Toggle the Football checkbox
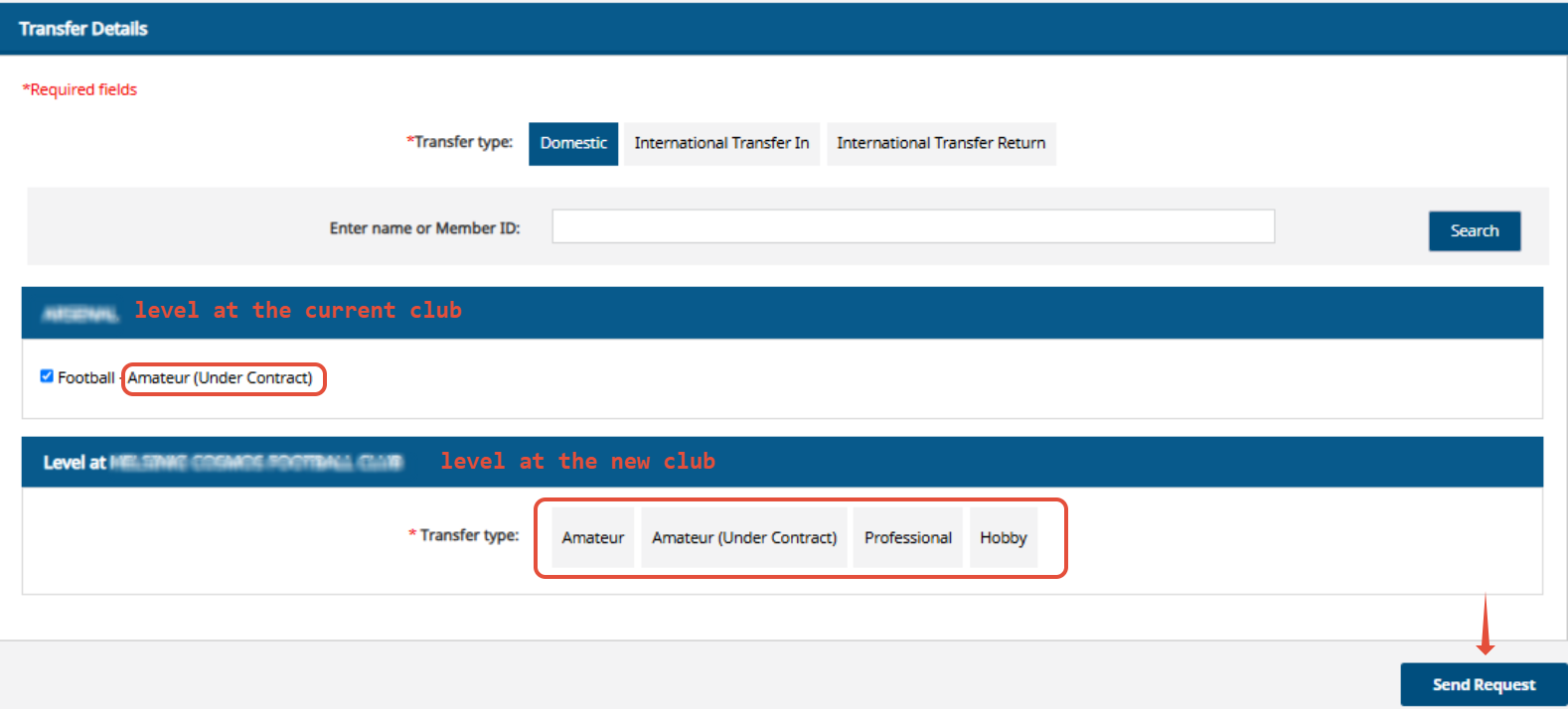Viewport: 1568px width, 709px height. [x=47, y=376]
